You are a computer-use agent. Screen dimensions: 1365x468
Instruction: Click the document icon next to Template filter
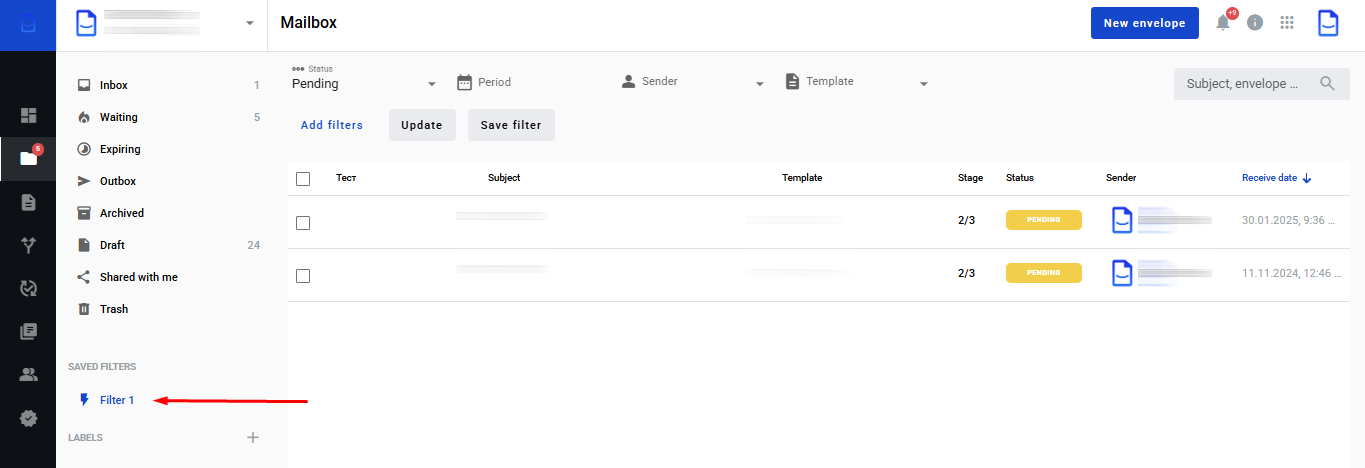(792, 82)
